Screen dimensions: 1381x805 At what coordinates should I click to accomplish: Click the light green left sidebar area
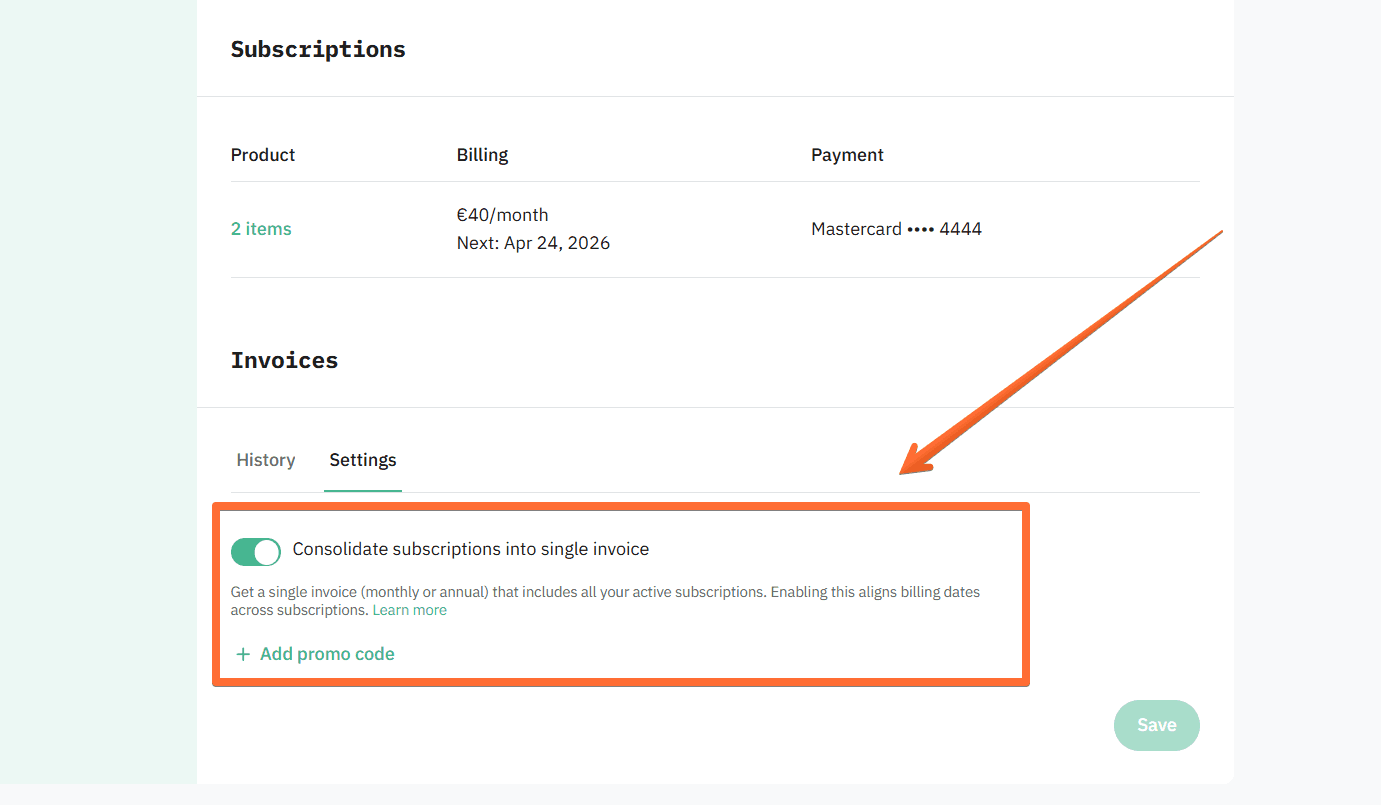click(x=98, y=400)
